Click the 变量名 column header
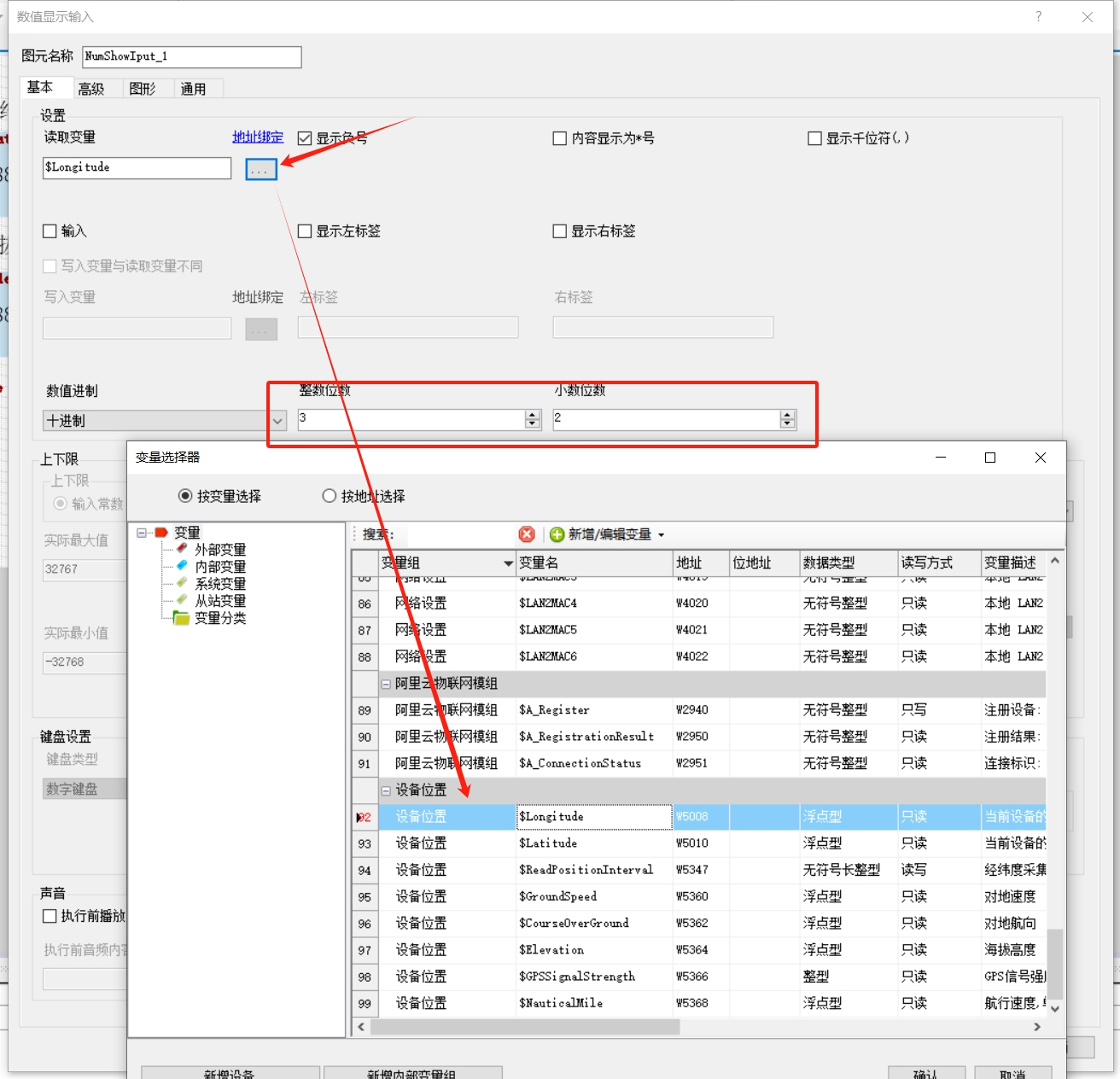This screenshot has width=1120, height=1079. point(594,563)
